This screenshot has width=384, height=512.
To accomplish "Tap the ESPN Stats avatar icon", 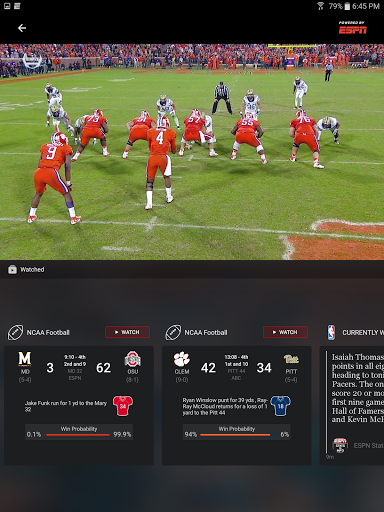I will [x=340, y=445].
